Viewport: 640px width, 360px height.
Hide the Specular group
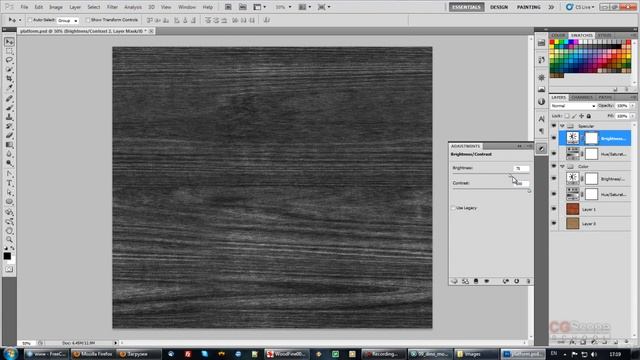click(x=554, y=126)
